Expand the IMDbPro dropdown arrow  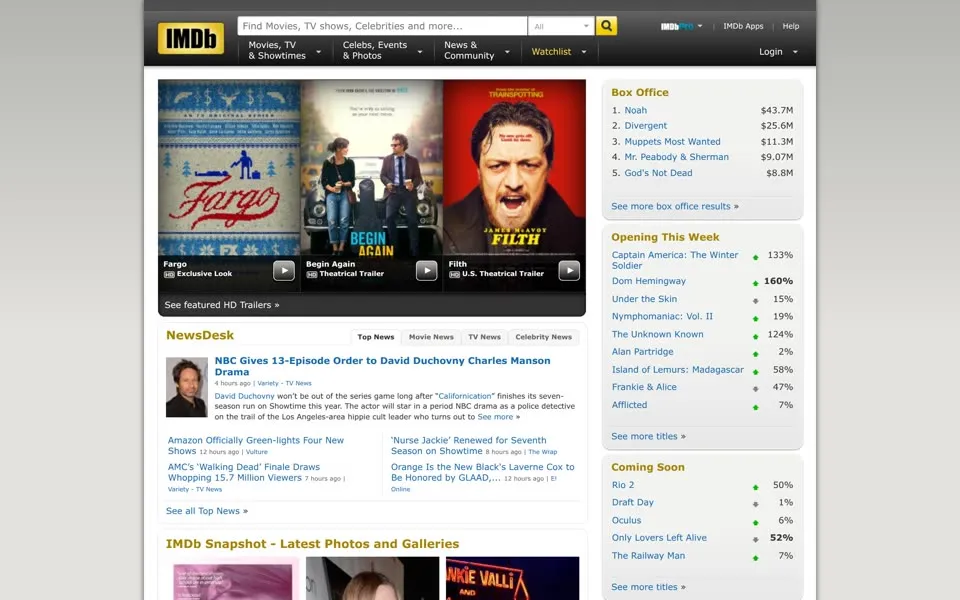click(x=700, y=26)
